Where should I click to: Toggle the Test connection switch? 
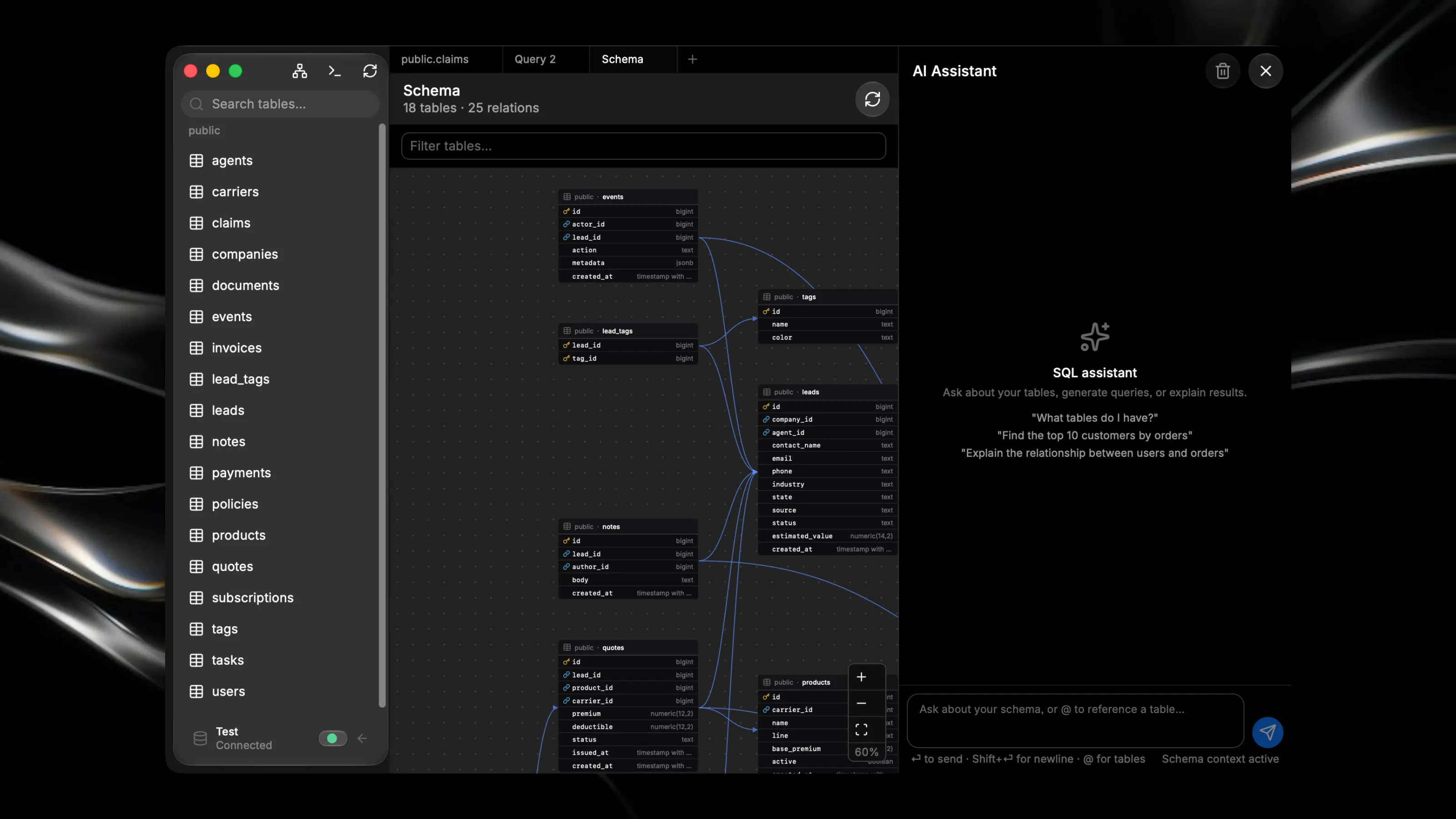pos(332,738)
